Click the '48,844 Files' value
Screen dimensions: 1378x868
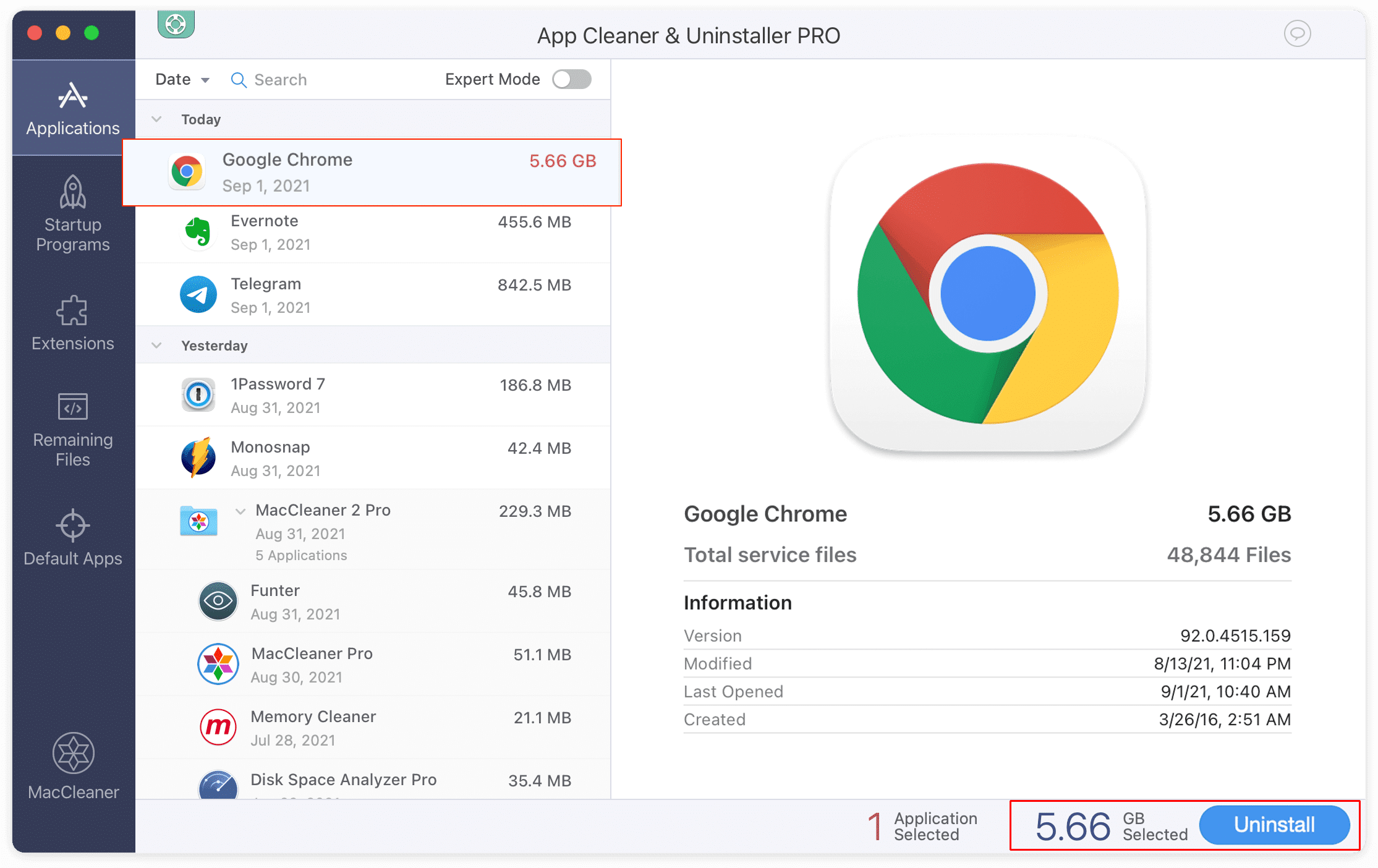click(1229, 555)
